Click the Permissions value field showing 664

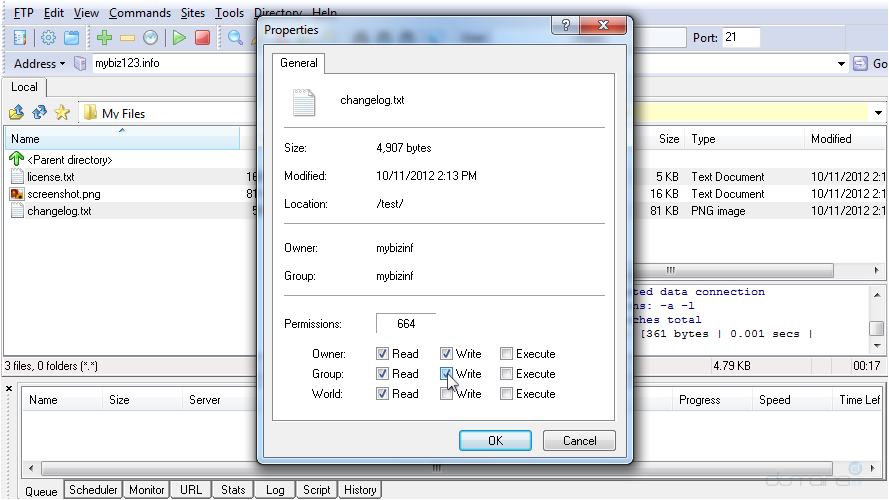click(406, 324)
